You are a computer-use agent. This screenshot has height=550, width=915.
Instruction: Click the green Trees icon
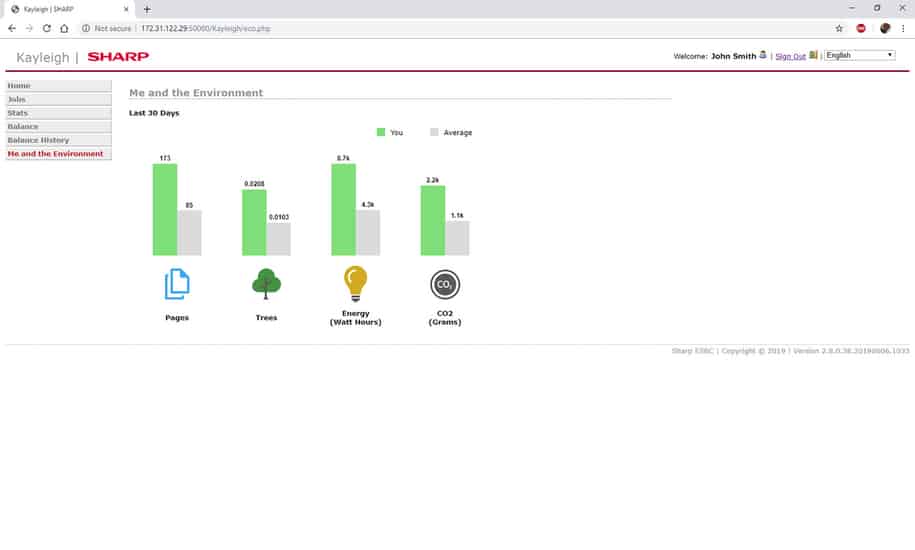(266, 284)
